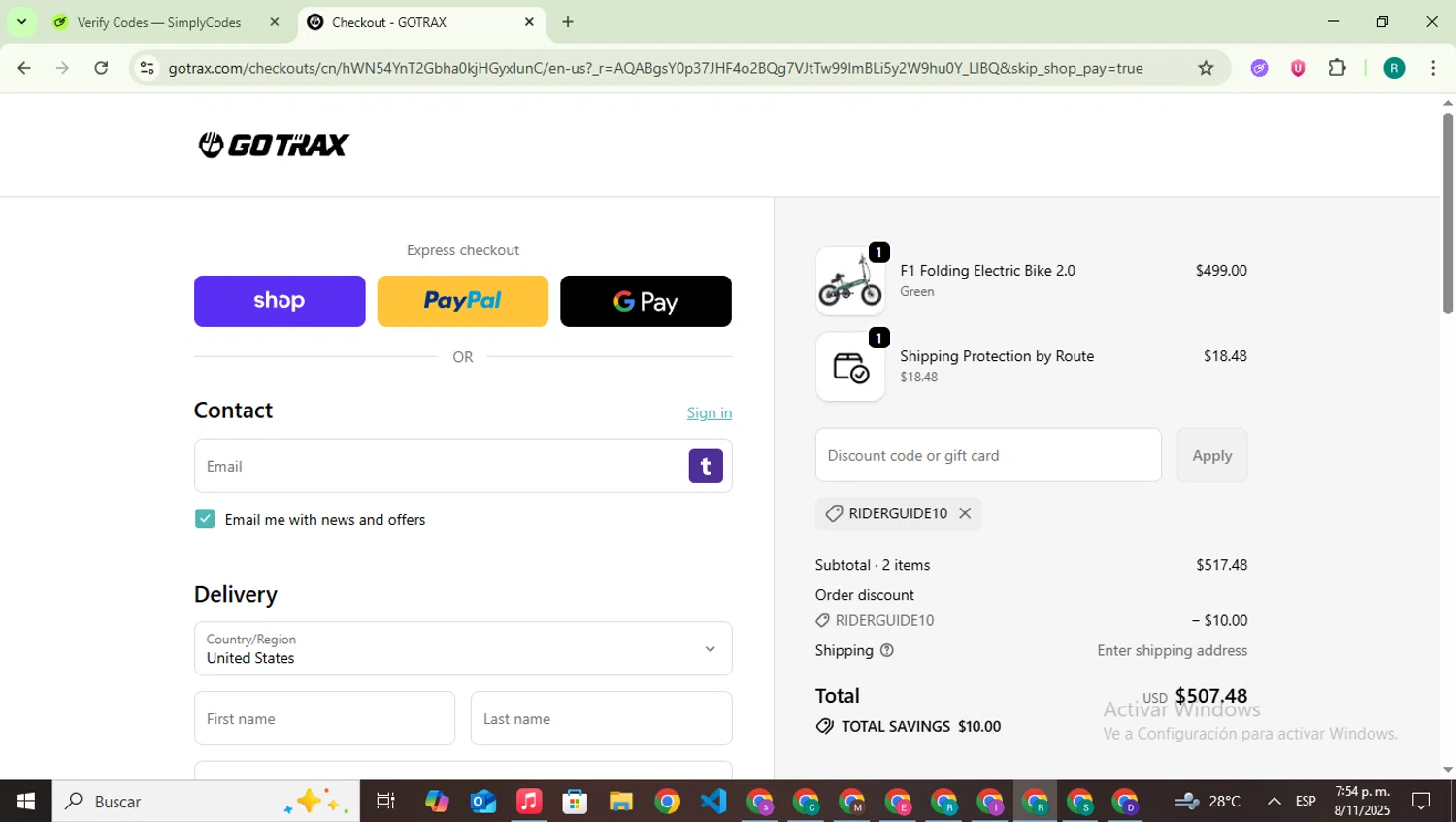Open Visual Studio Code from the taskbar

click(x=713, y=802)
